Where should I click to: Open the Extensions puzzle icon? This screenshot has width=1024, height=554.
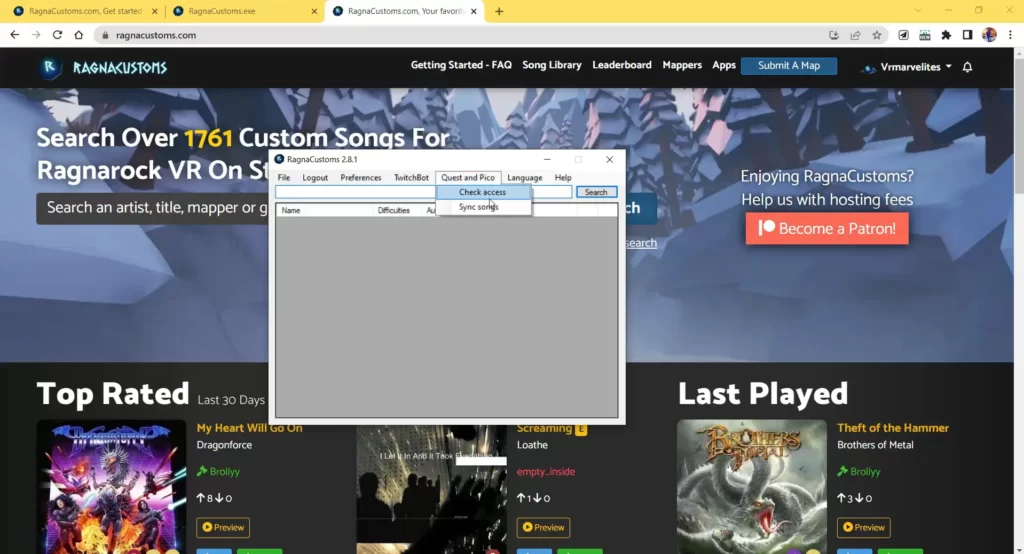pos(946,35)
